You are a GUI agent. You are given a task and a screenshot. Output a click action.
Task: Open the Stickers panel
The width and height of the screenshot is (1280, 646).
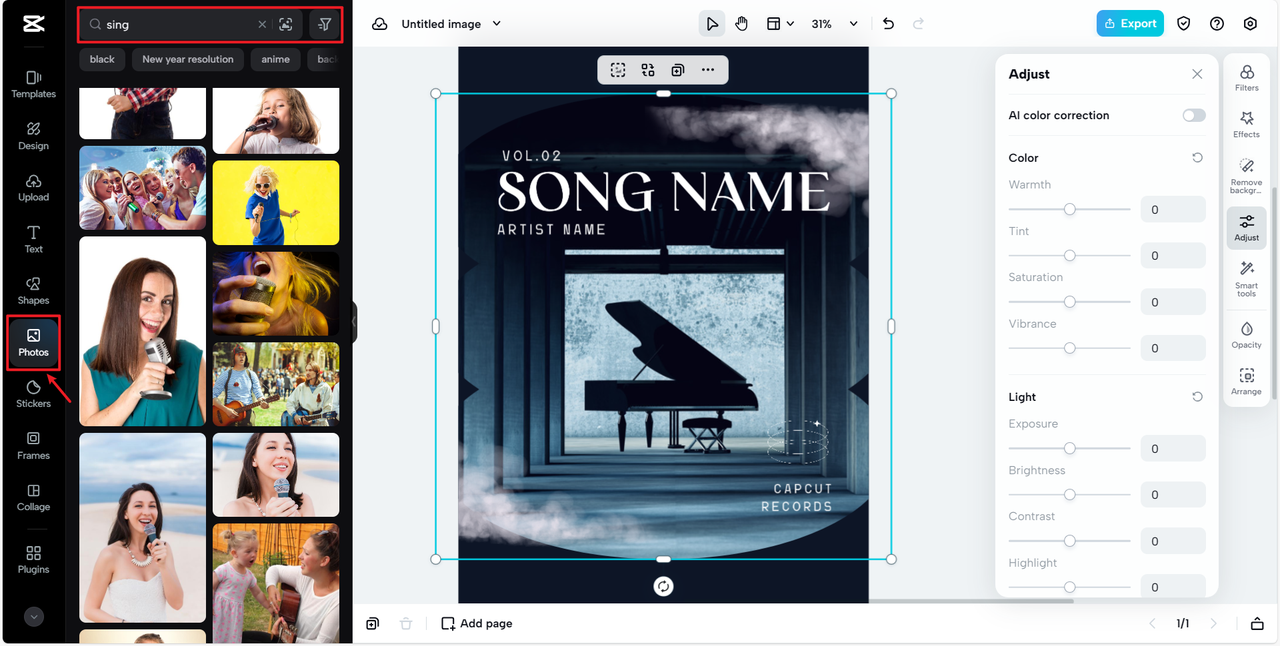33,394
